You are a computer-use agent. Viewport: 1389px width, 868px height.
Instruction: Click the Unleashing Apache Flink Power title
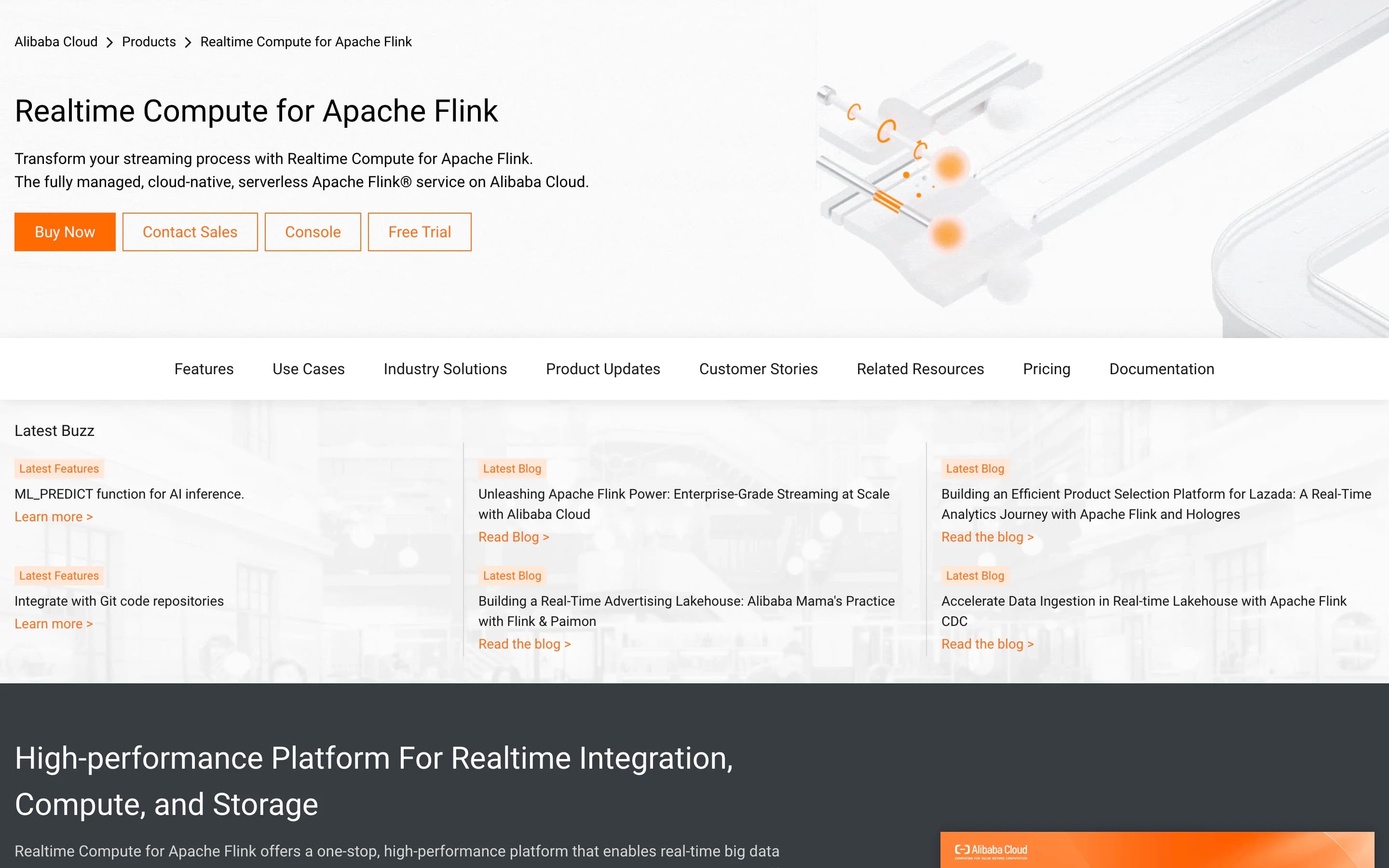tap(683, 504)
